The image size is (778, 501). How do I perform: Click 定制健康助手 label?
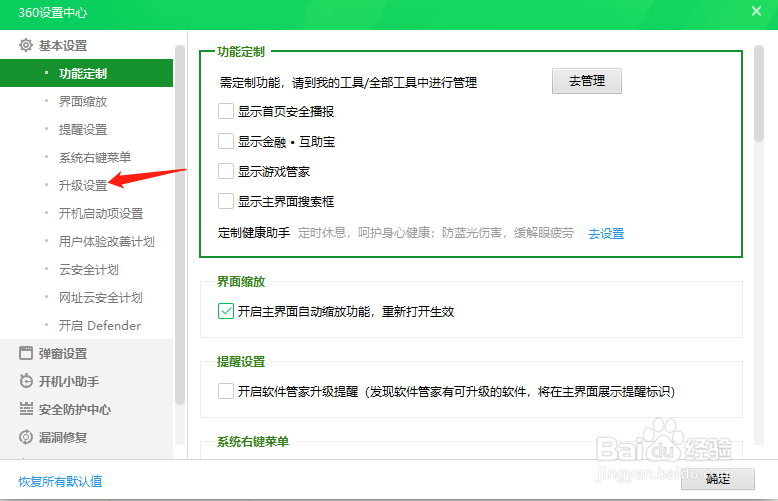click(x=254, y=233)
